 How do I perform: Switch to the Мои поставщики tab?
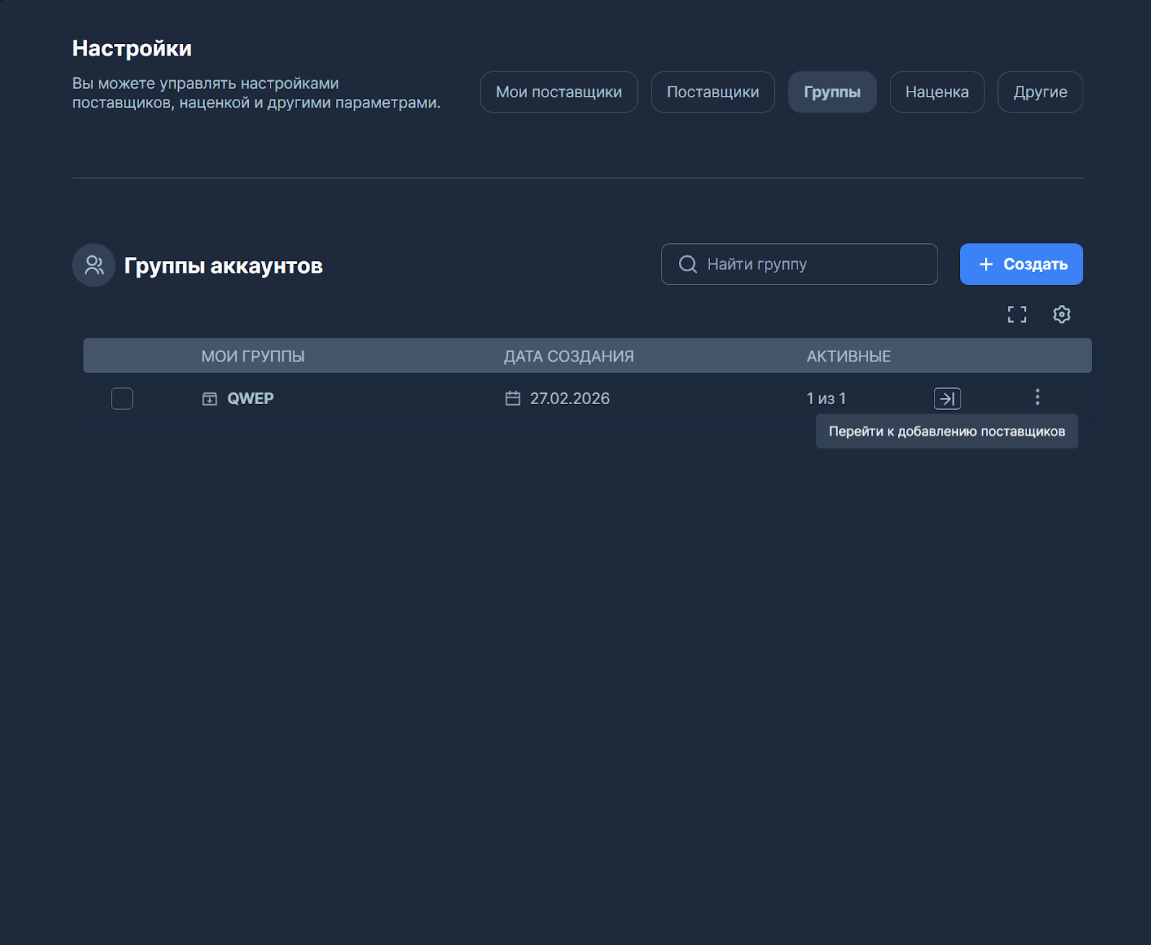tap(558, 91)
